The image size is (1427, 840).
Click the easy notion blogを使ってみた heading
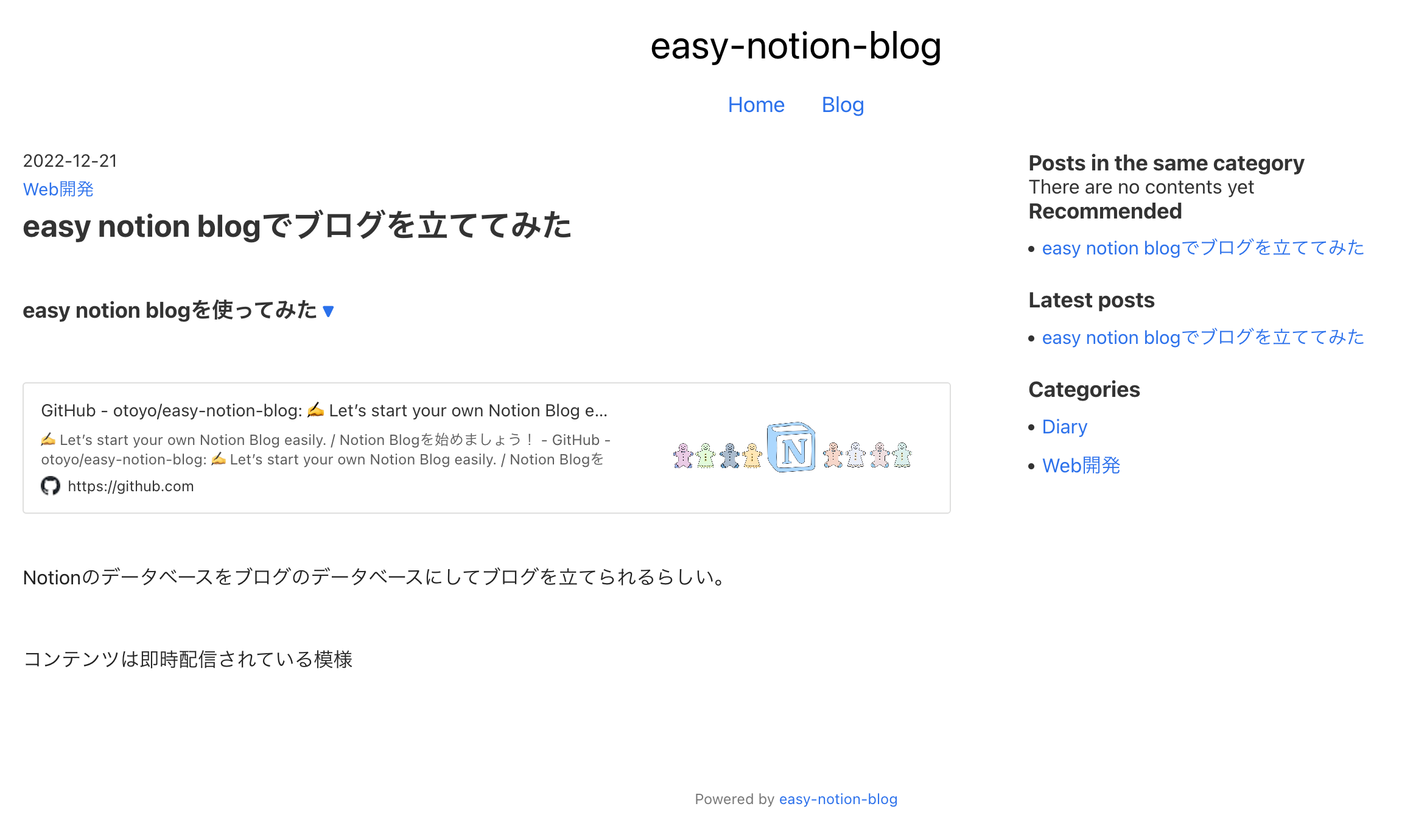[x=170, y=310]
